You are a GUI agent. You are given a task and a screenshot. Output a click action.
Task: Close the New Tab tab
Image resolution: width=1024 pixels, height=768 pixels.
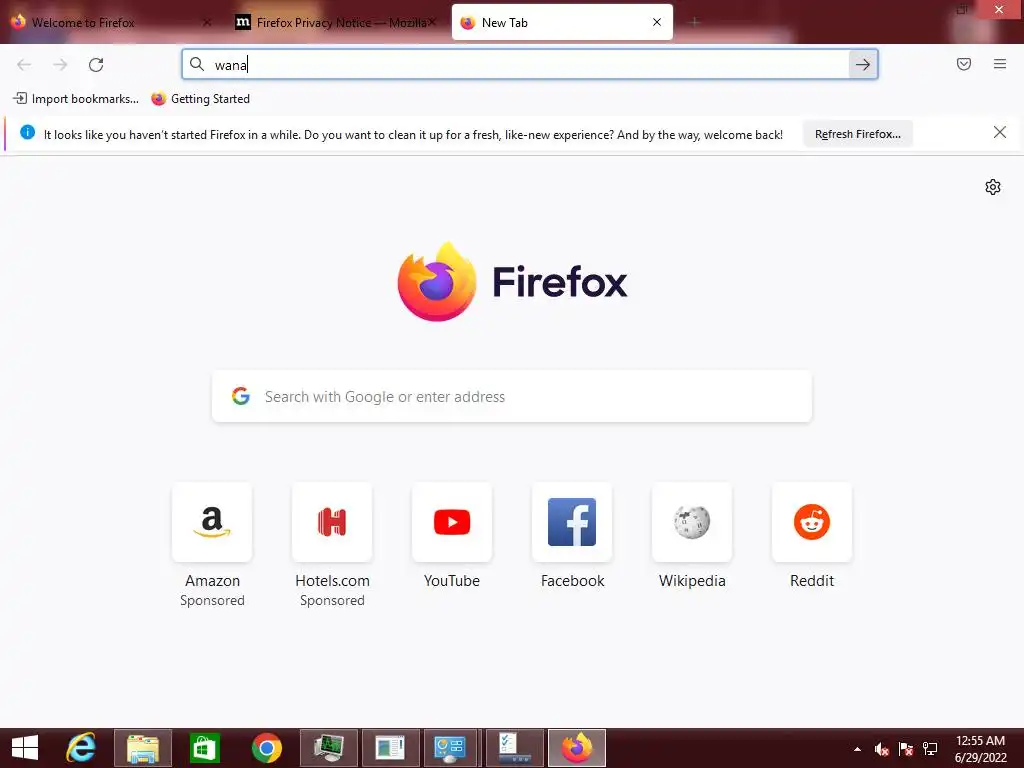(x=657, y=22)
